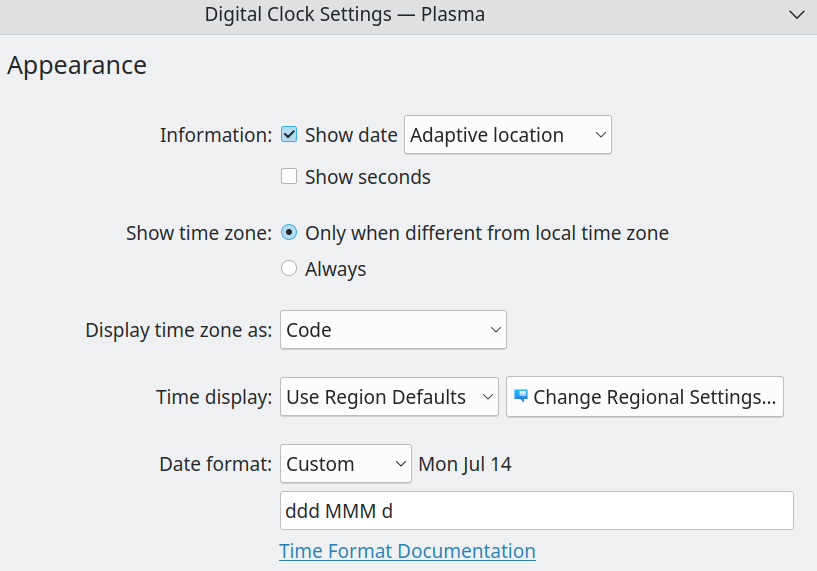817x571 pixels.
Task: Click the blue icon on Change Regional Settings
Action: [521, 396]
